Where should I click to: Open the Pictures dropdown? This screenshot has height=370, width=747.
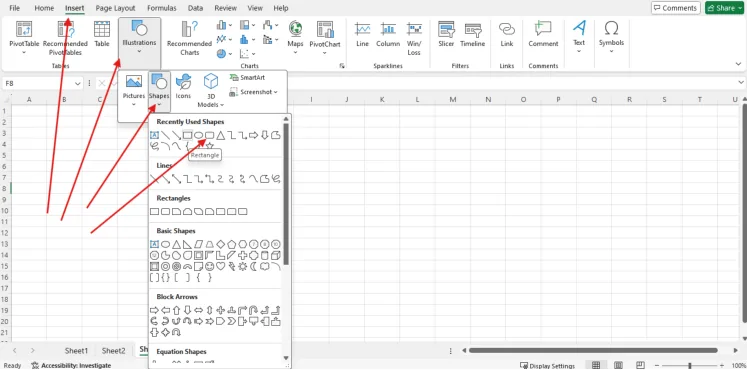[x=134, y=104]
